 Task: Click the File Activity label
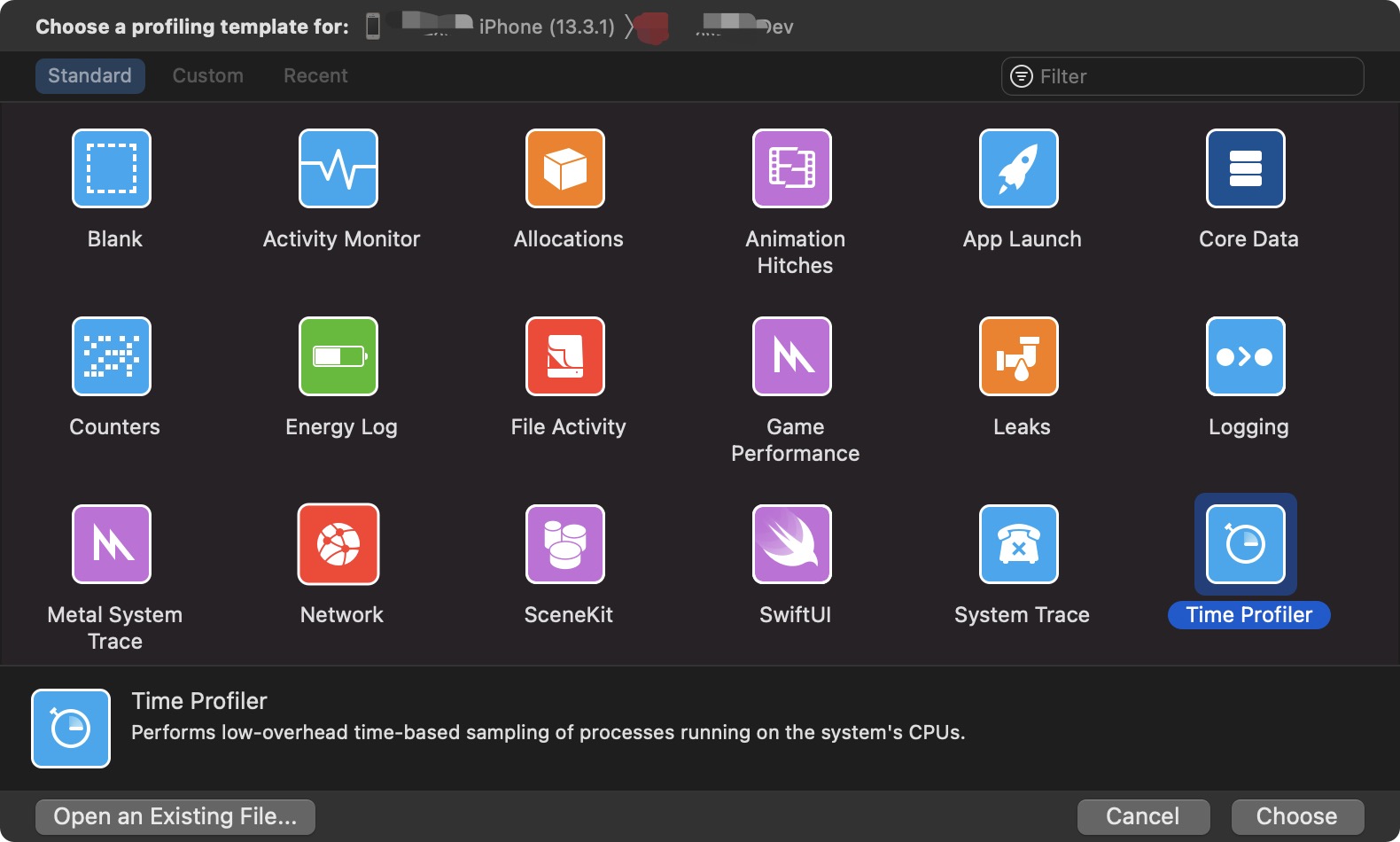pyautogui.click(x=569, y=427)
